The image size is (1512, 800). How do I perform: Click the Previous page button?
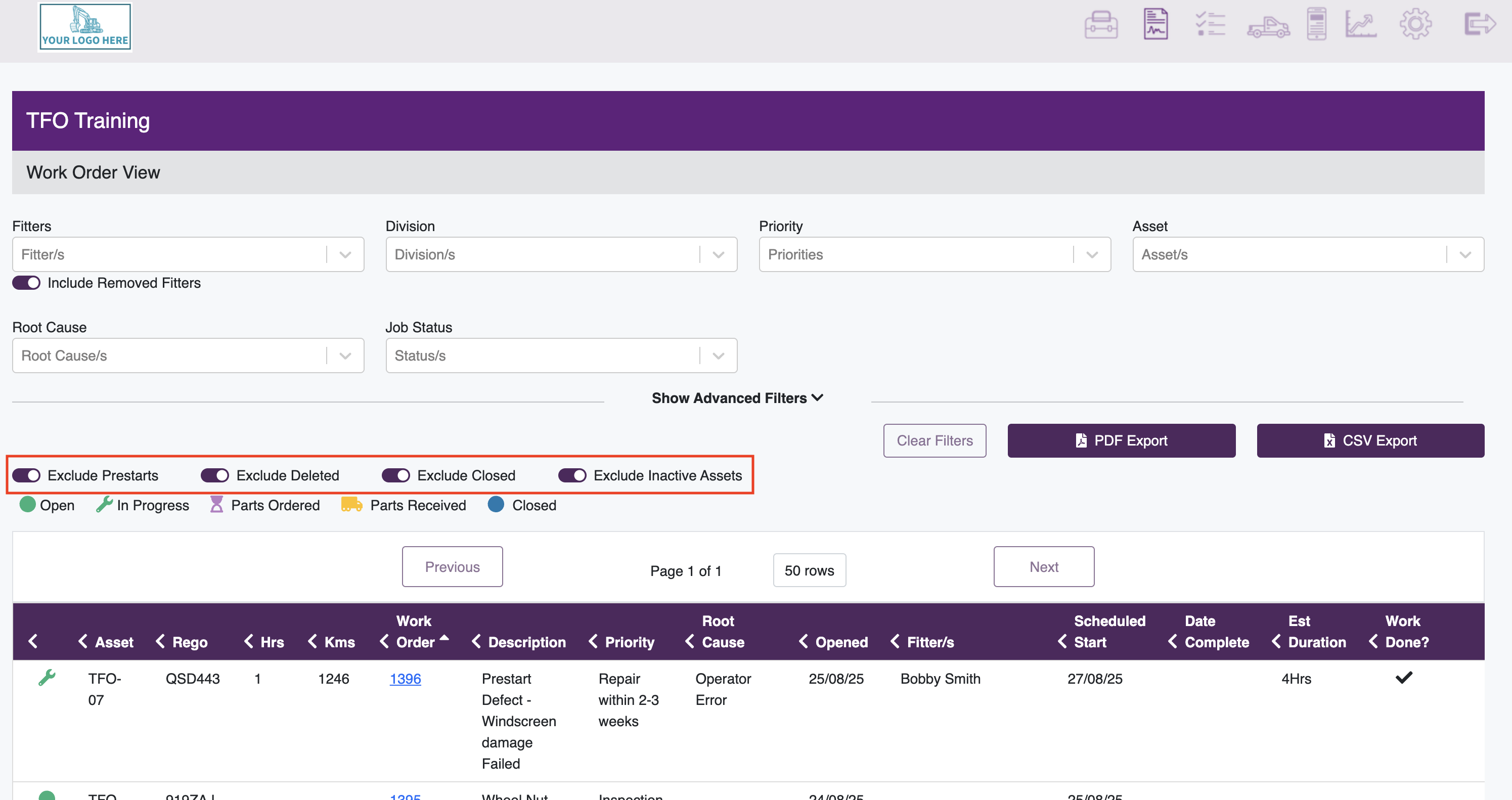(x=452, y=567)
